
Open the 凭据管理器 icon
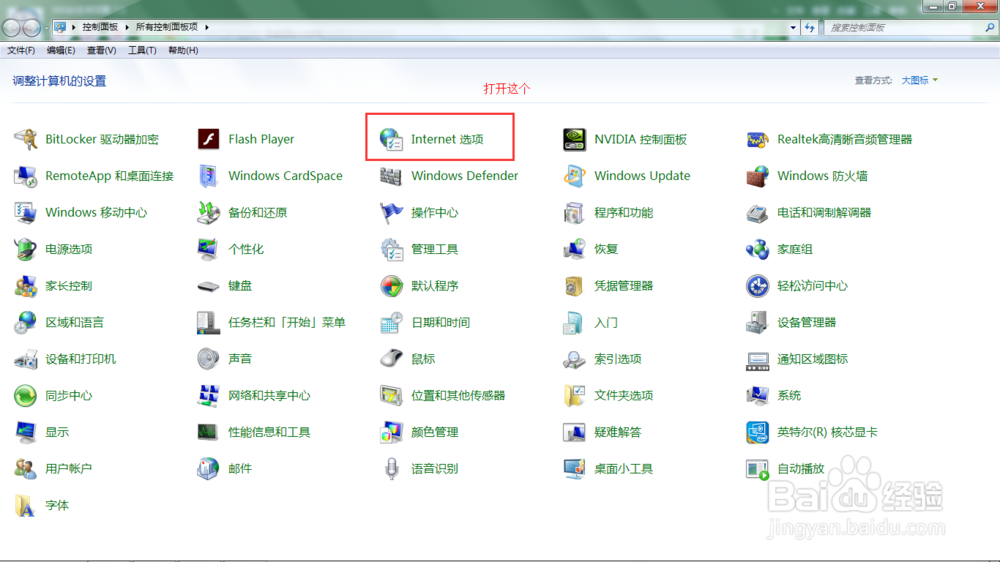tap(574, 286)
